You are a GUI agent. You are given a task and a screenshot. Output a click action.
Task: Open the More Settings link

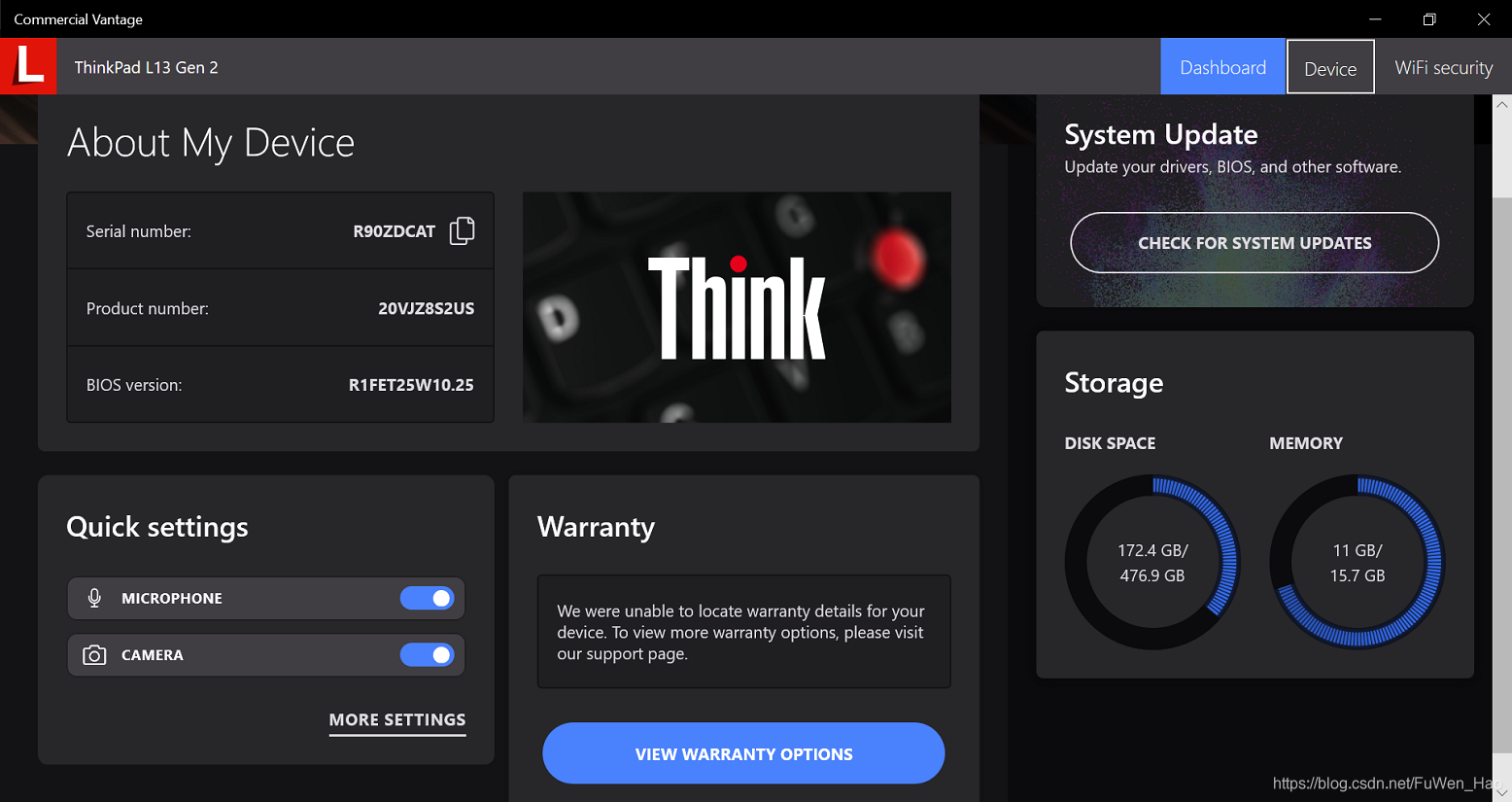[397, 720]
